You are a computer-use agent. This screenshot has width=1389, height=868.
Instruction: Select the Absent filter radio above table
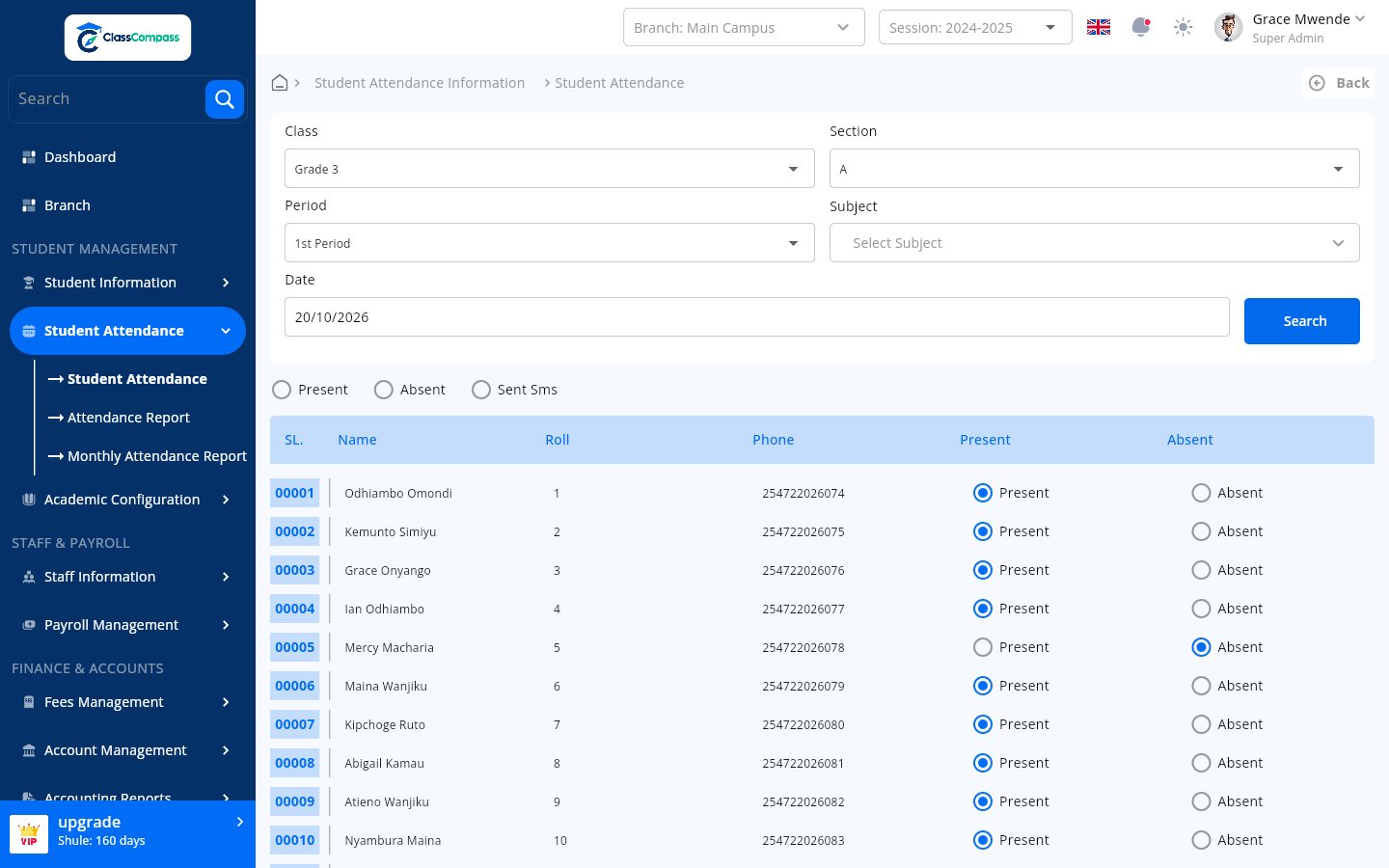pos(384,390)
